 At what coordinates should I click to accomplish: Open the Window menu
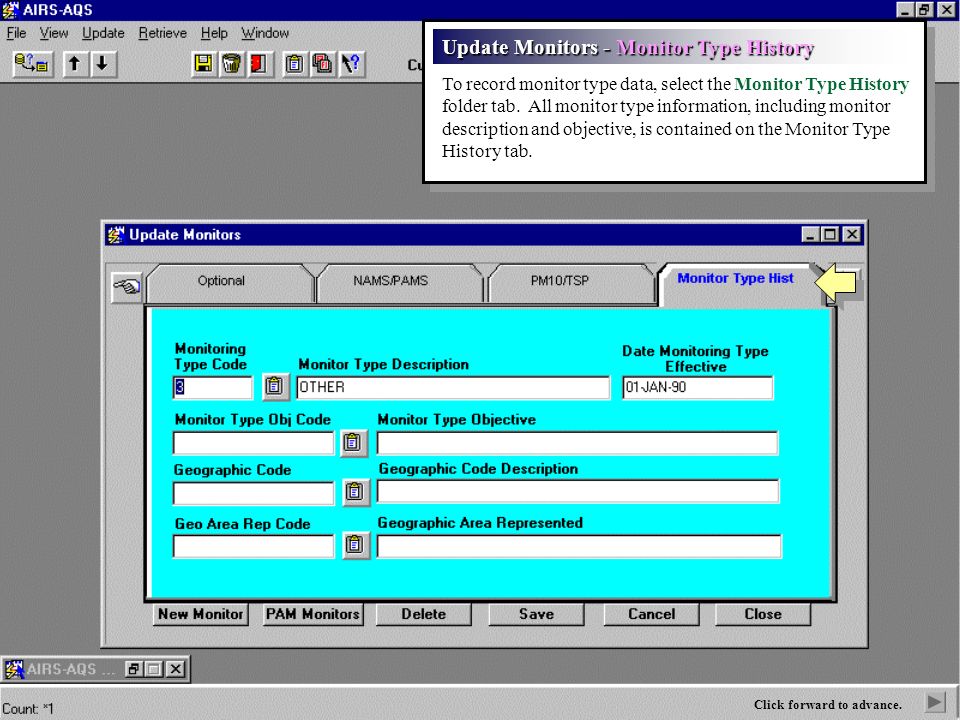[x=264, y=33]
